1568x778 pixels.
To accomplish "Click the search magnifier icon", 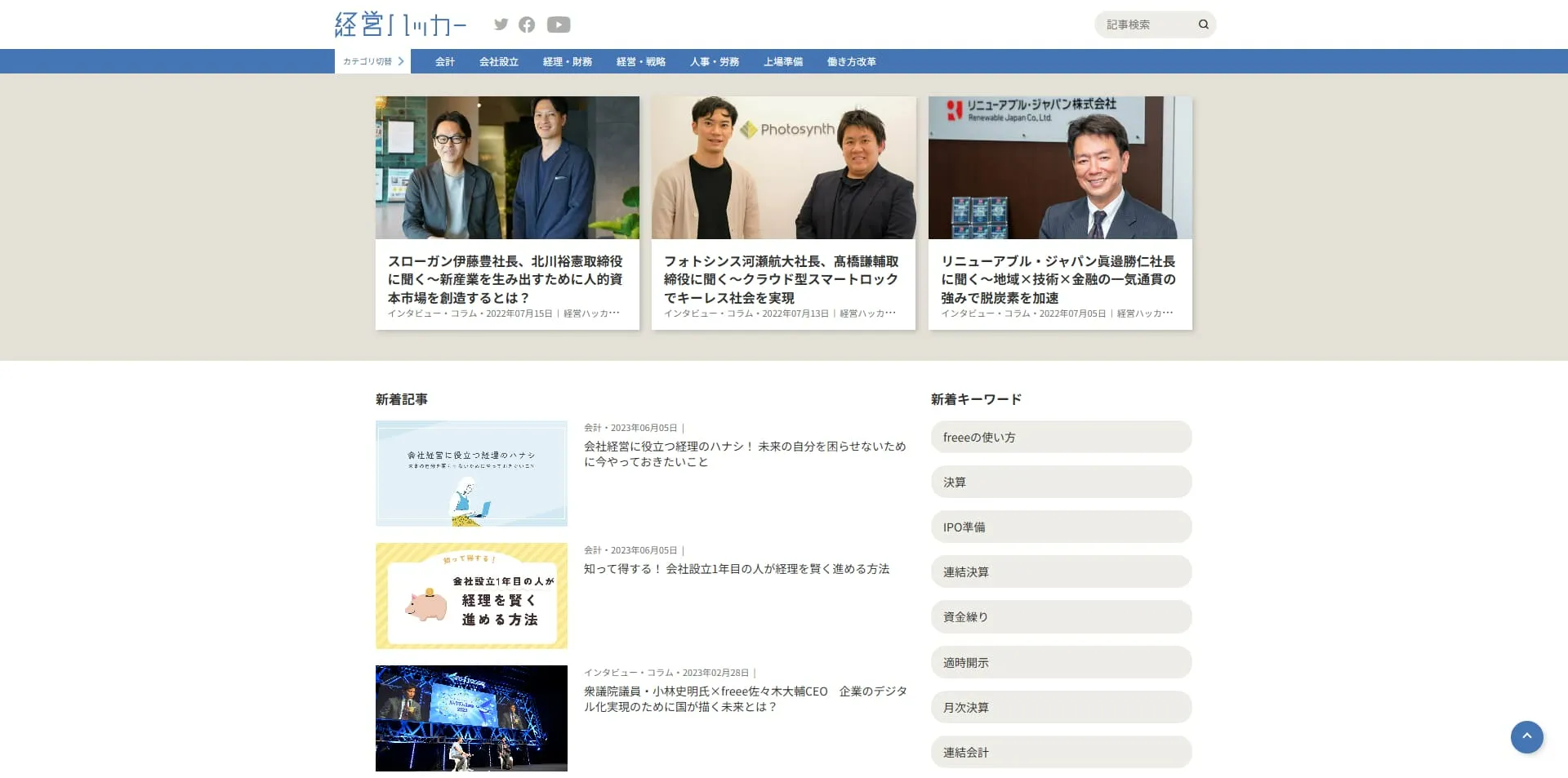I will point(1203,24).
